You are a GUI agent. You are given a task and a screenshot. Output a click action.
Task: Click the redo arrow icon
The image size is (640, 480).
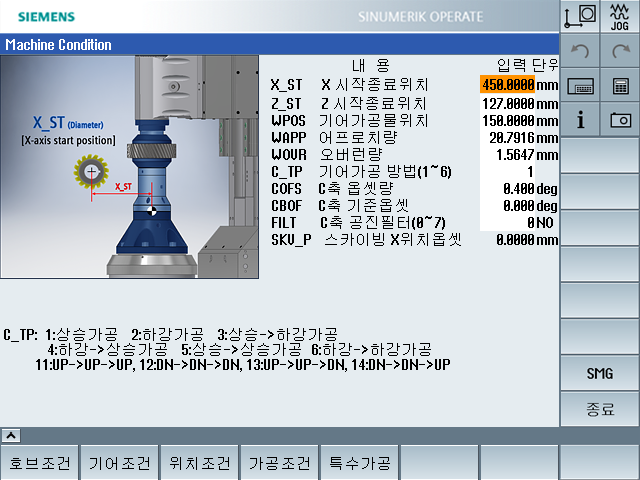[x=620, y=51]
